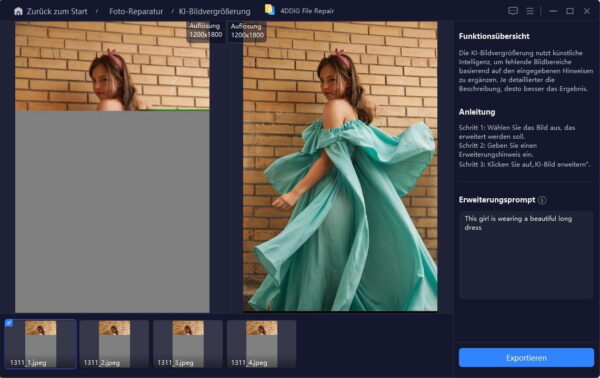The image size is (600, 378).
Task: Click the original image preview with gray area
Action: pyautogui.click(x=112, y=167)
